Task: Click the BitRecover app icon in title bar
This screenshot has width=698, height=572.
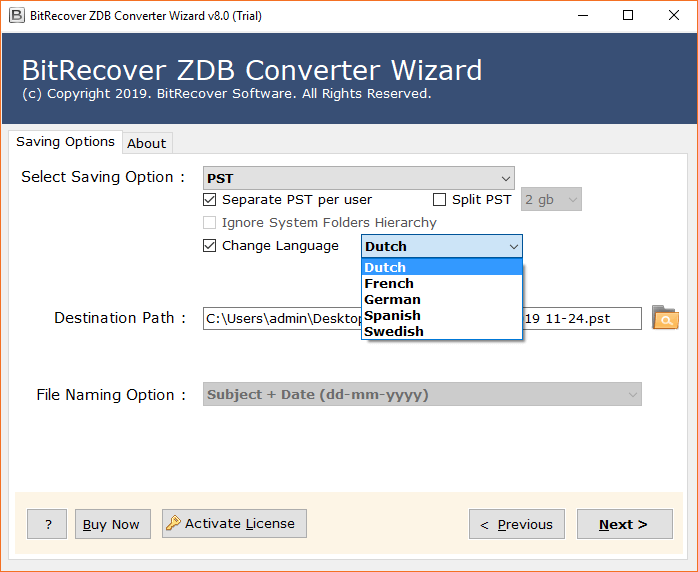Action: pos(16,15)
